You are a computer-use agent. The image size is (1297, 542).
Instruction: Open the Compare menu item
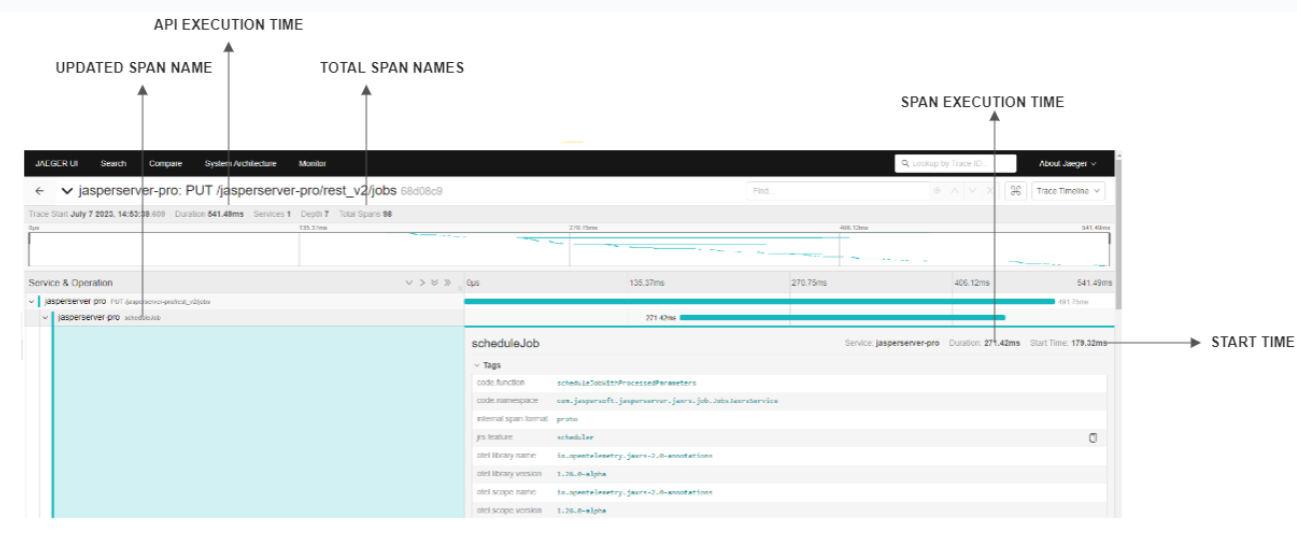click(165, 163)
